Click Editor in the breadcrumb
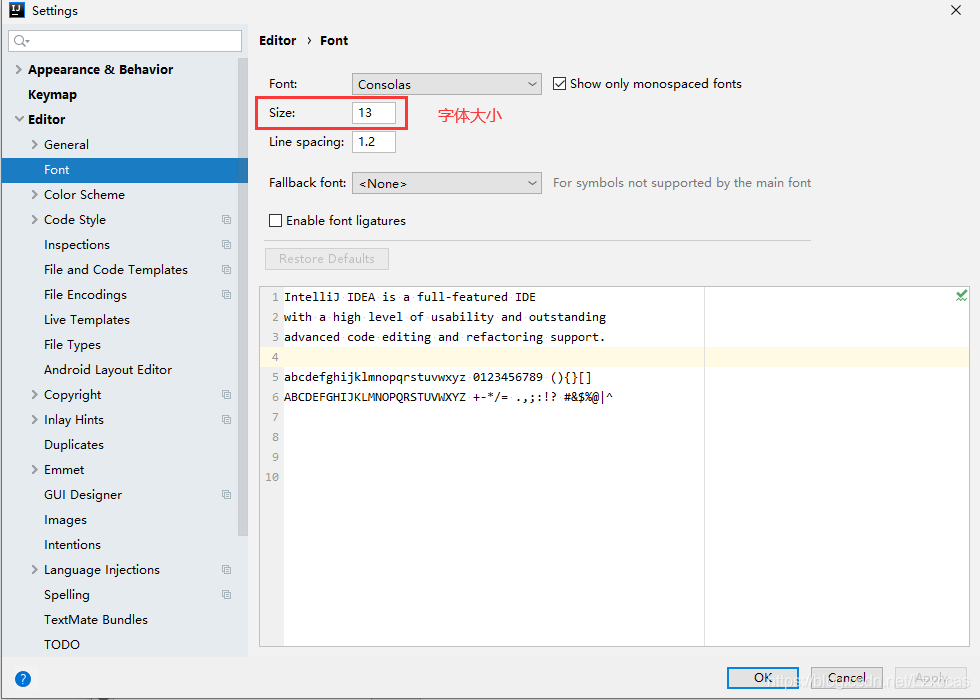980x700 pixels. 278,41
